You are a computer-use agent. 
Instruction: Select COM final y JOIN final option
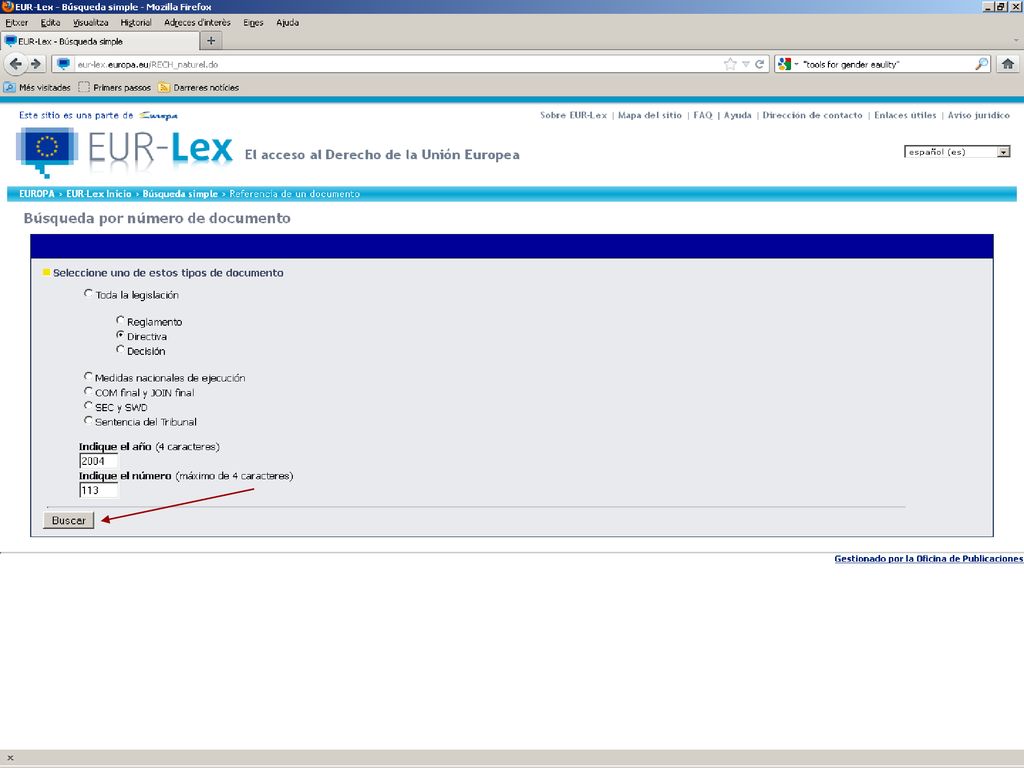click(x=88, y=391)
